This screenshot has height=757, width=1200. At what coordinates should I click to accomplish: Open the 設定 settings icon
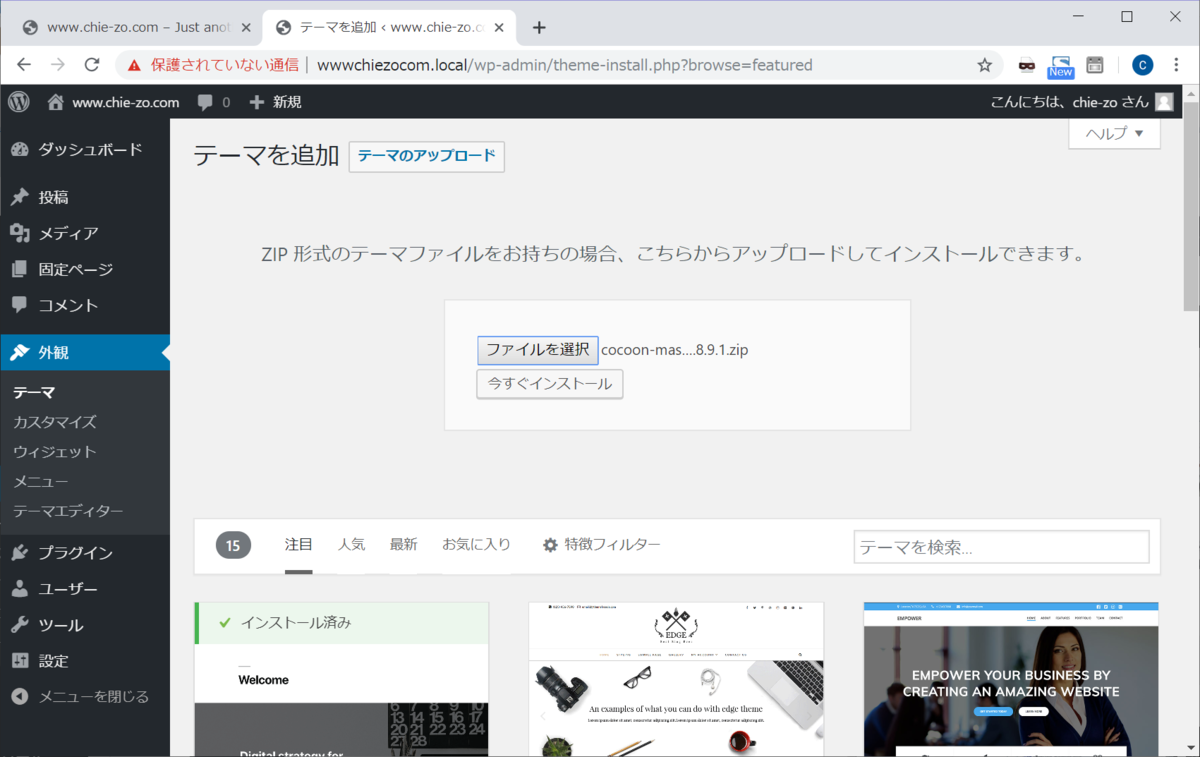[x=20, y=660]
